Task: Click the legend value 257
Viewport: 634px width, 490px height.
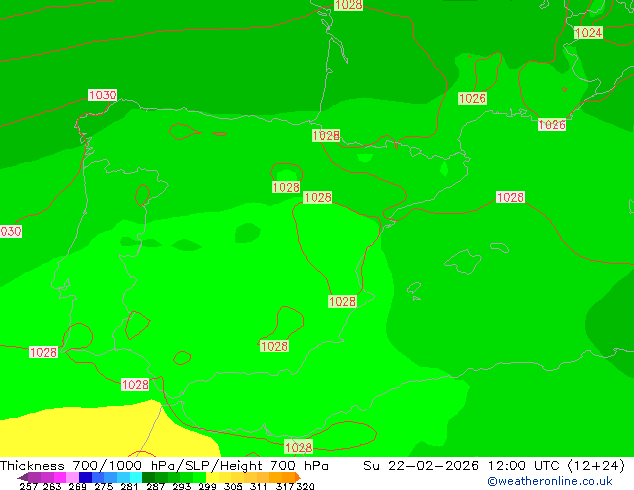Action: pyautogui.click(x=29, y=486)
